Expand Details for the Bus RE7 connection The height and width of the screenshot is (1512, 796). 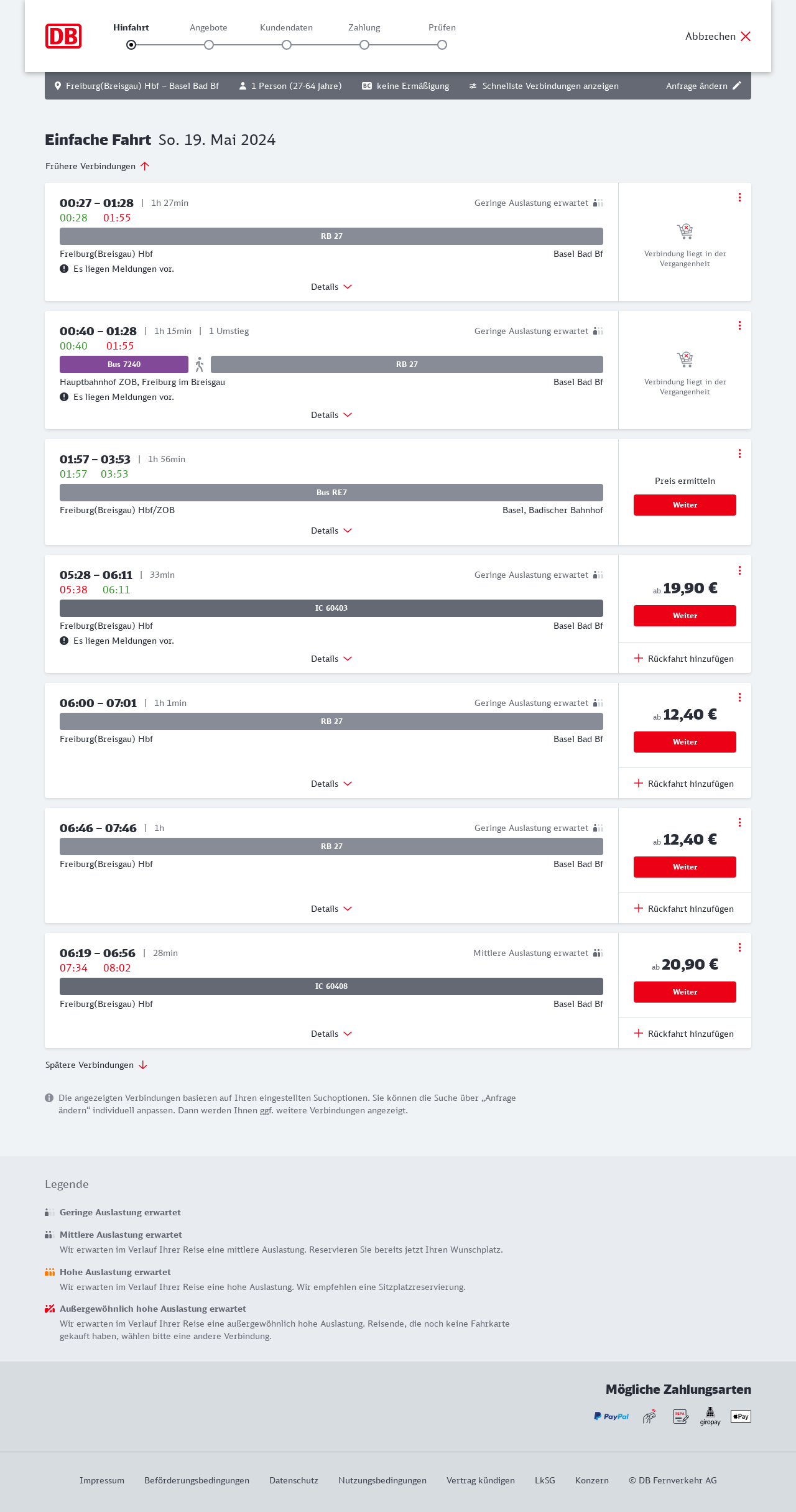coord(331,531)
